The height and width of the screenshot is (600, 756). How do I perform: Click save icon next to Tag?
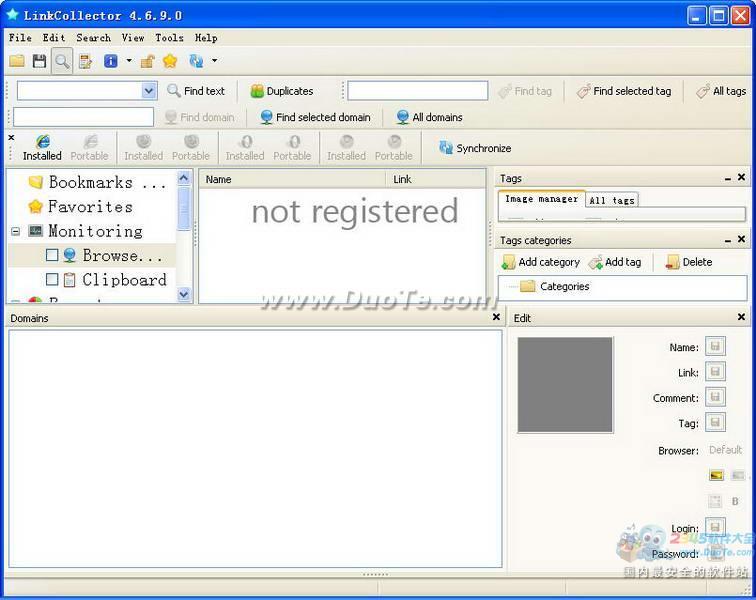(716, 422)
